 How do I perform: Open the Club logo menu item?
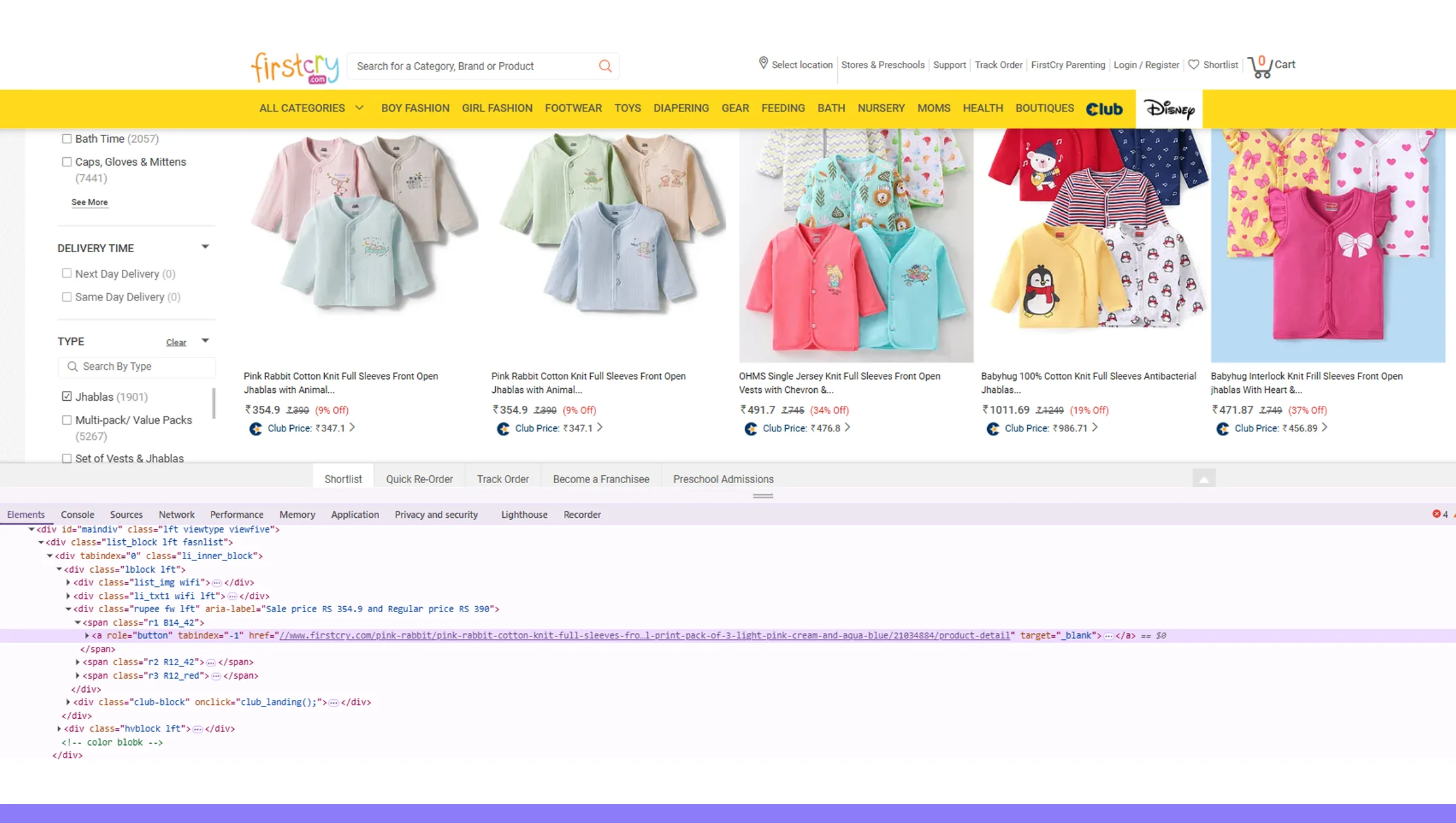coord(1104,109)
